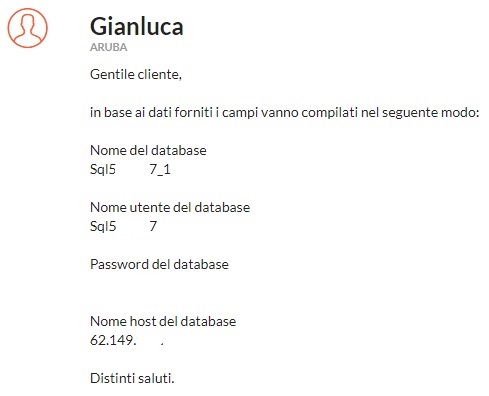Click the '62.149.' host IP value

point(113,340)
